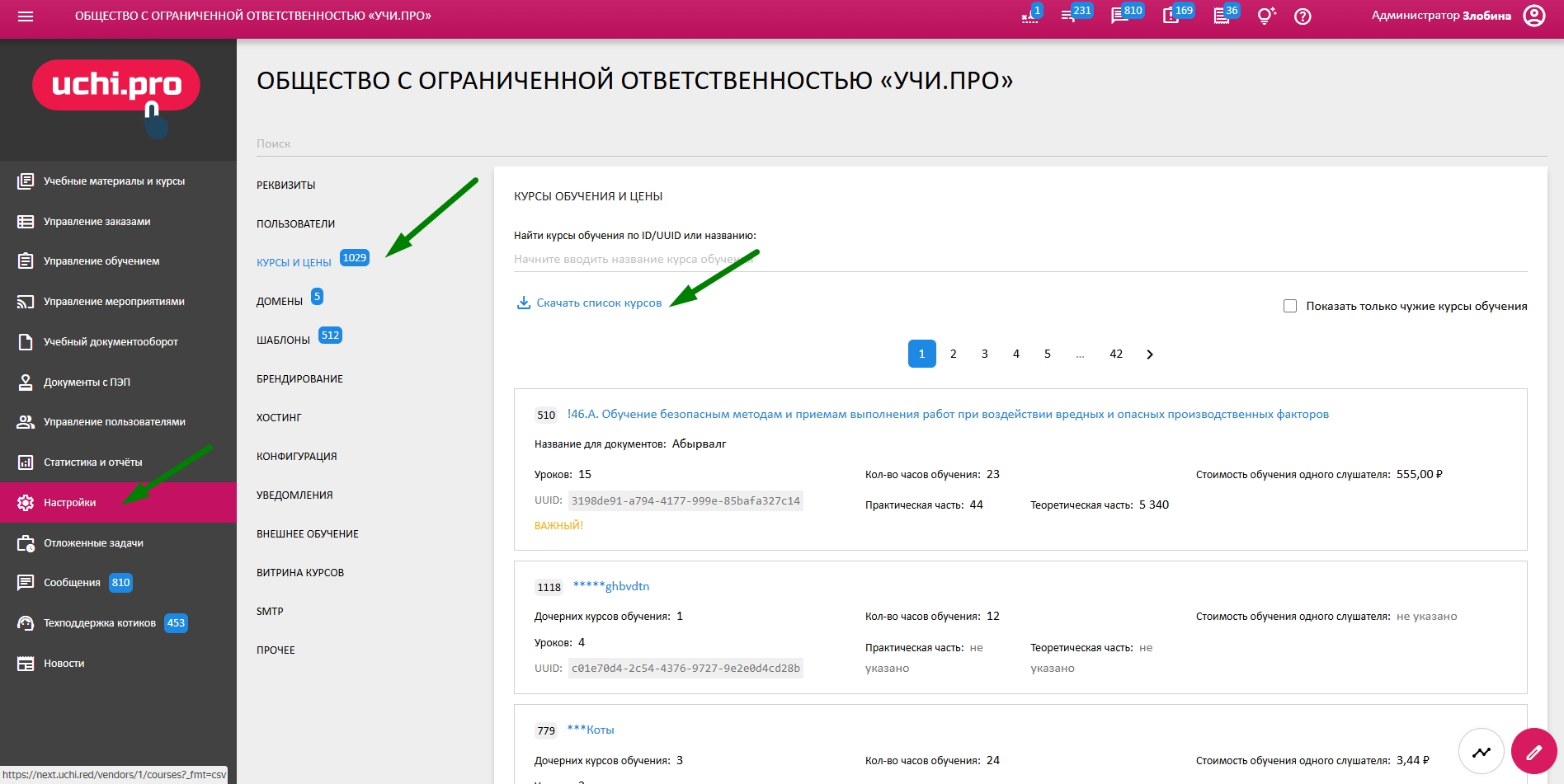Screen dimensions: 1564x784
Task: Click the Новости sidebar icon
Action: point(26,663)
